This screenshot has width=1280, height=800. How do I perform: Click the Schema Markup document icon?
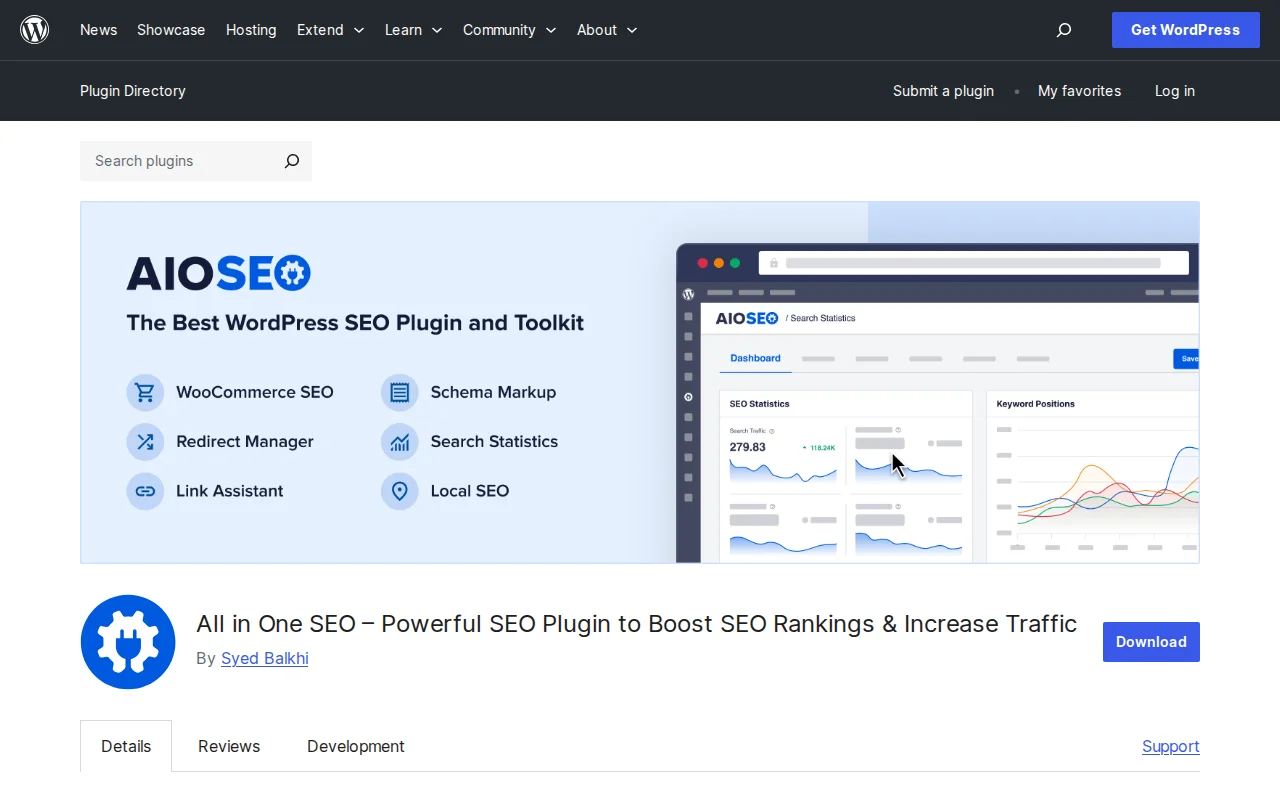tap(399, 392)
